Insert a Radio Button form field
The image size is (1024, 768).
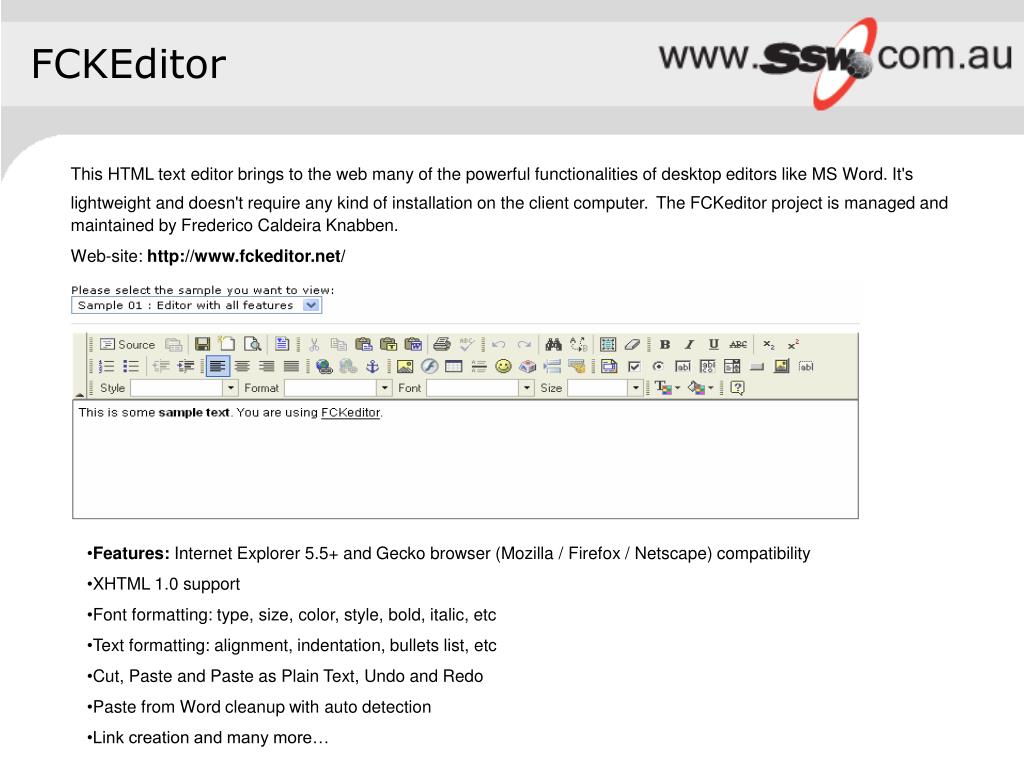click(x=658, y=366)
